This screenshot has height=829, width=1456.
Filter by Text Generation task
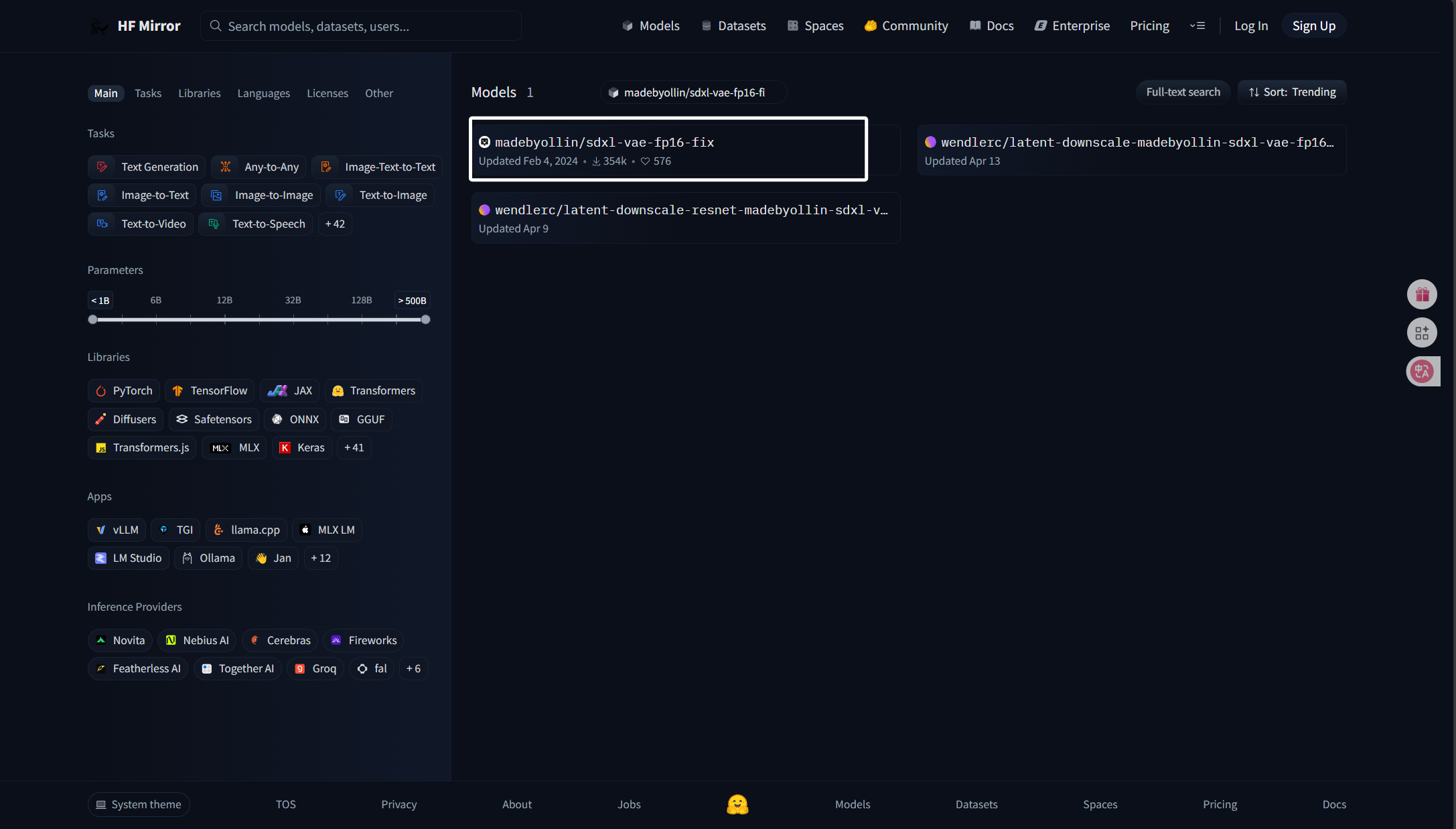point(147,167)
